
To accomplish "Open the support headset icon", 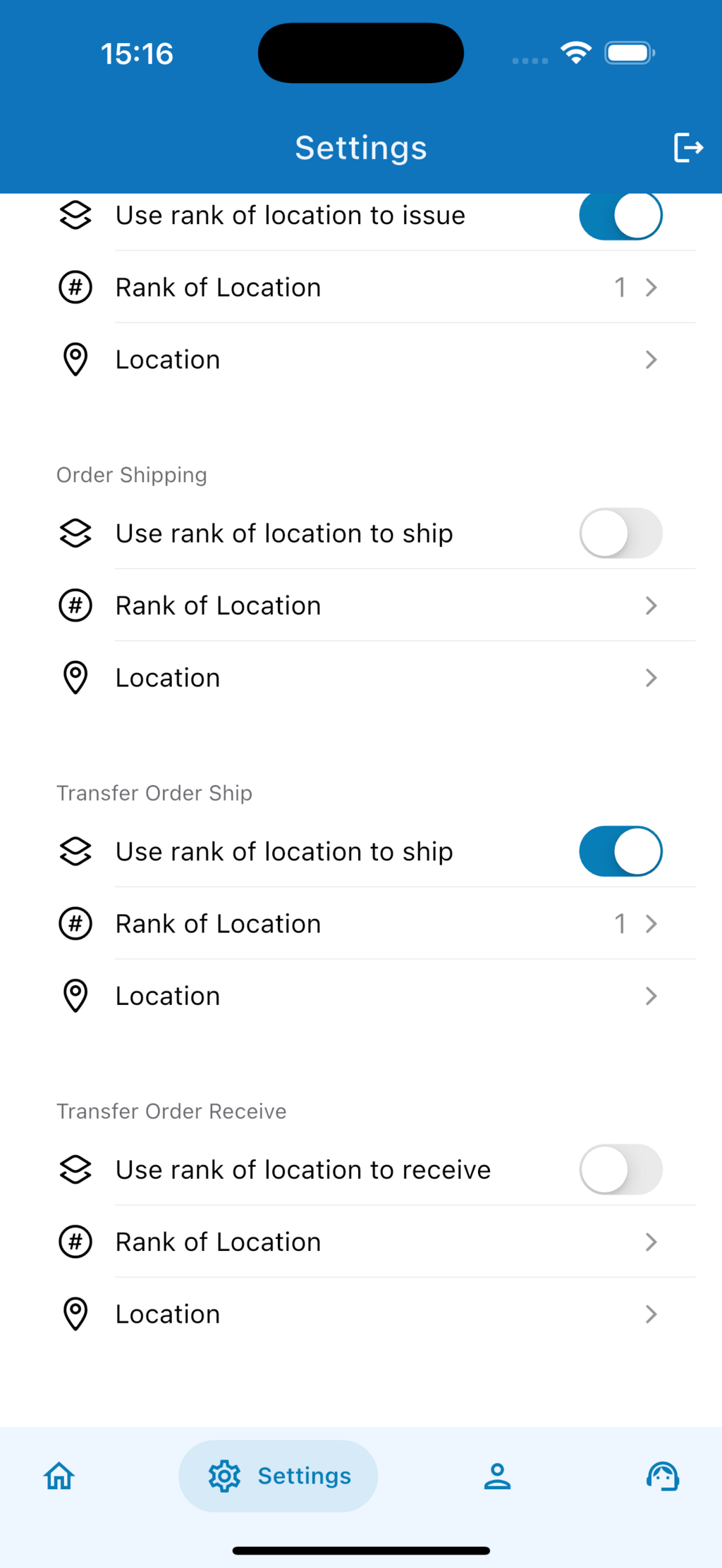I will click(x=663, y=1476).
